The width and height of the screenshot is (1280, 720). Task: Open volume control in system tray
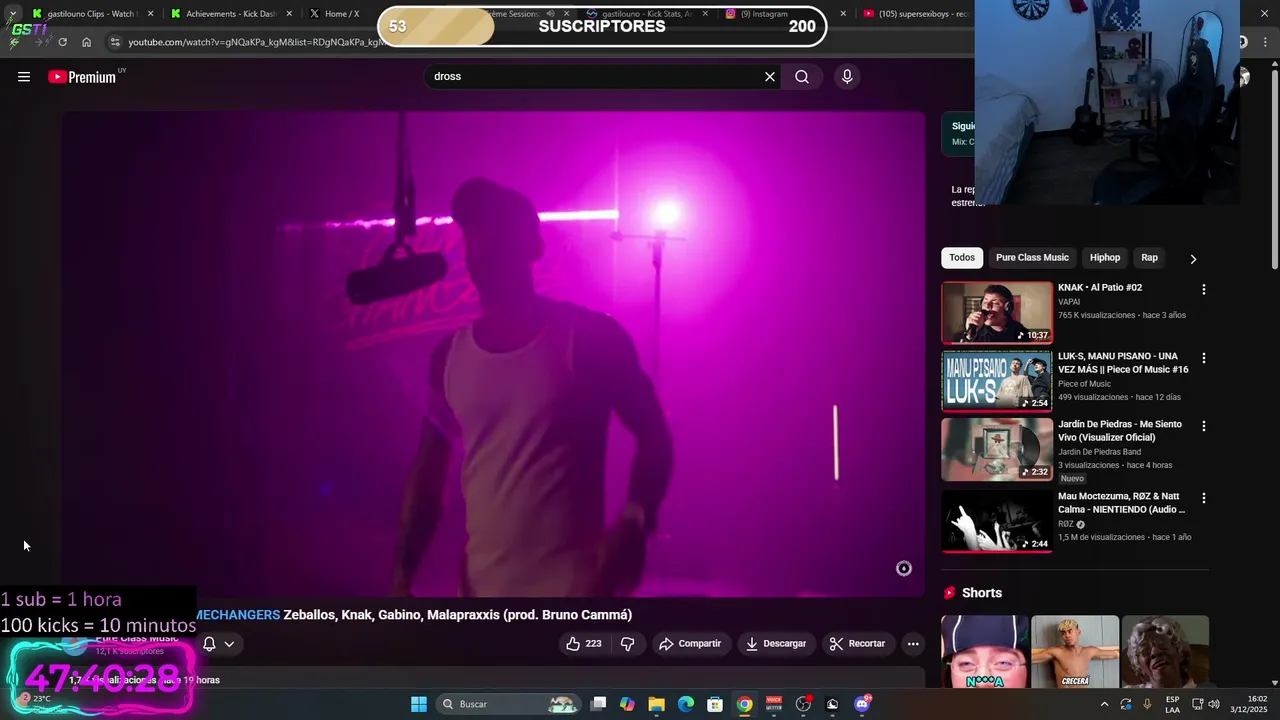(1214, 704)
